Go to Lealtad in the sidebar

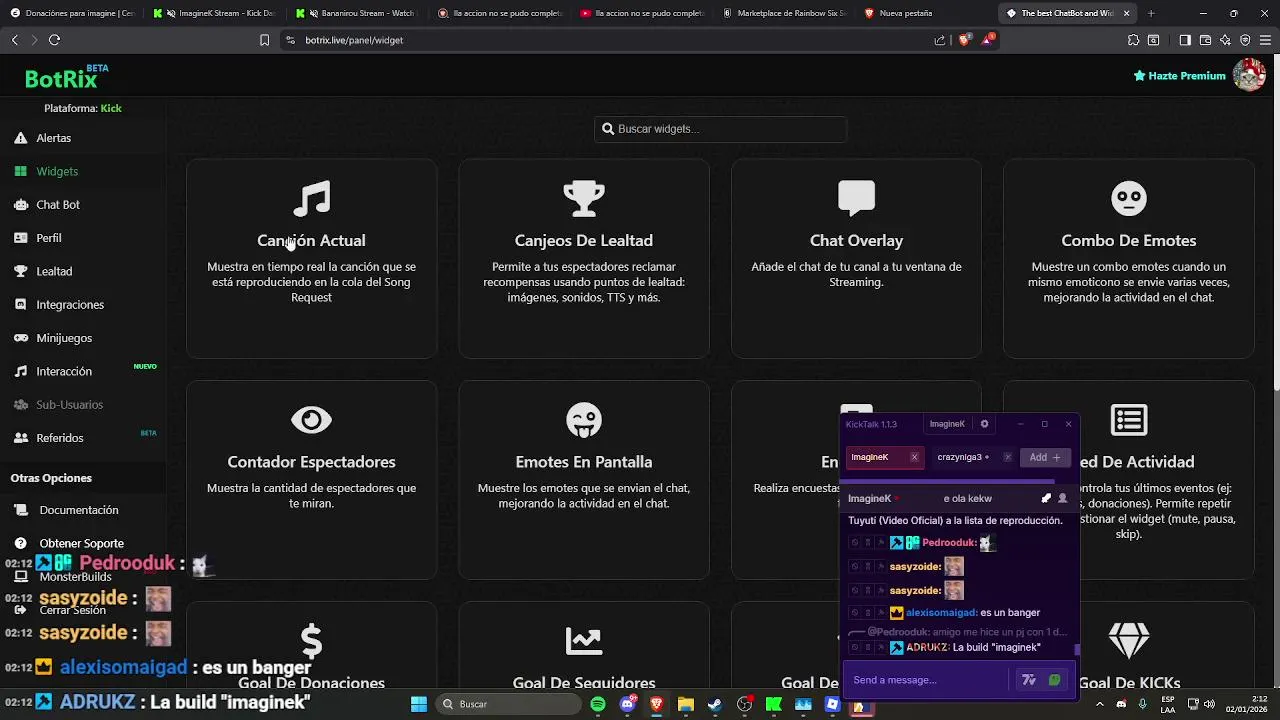coord(54,271)
